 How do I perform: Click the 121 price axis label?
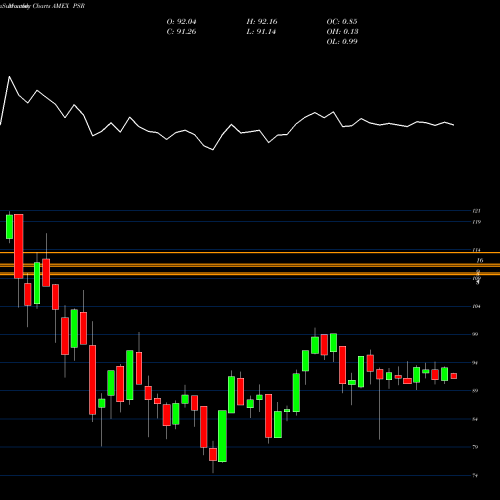476,211
